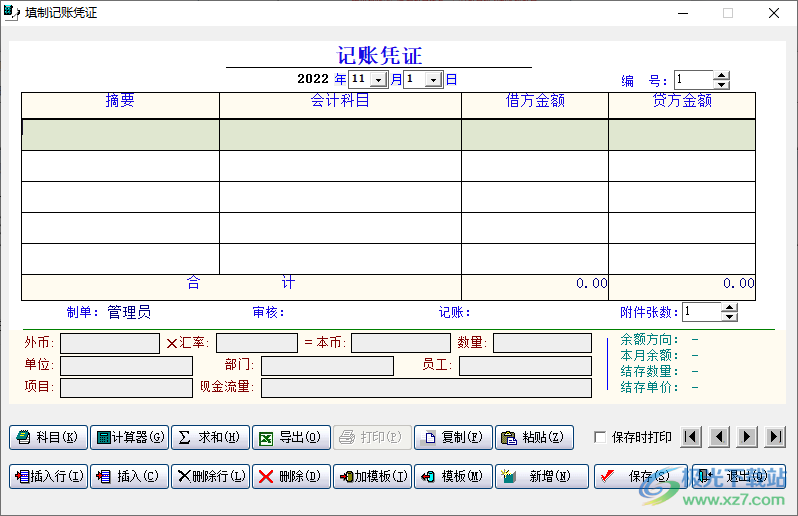Click the 结存数量 label

coord(649,371)
